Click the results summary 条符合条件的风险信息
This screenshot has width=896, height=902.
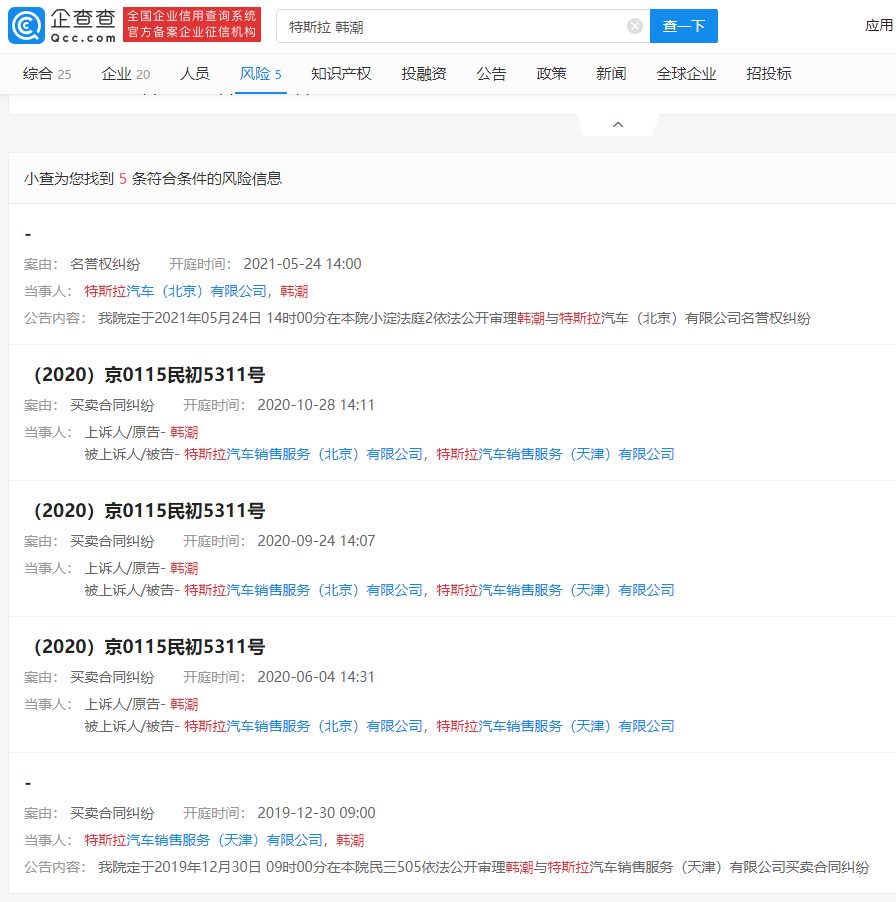pyautogui.click(x=206, y=178)
